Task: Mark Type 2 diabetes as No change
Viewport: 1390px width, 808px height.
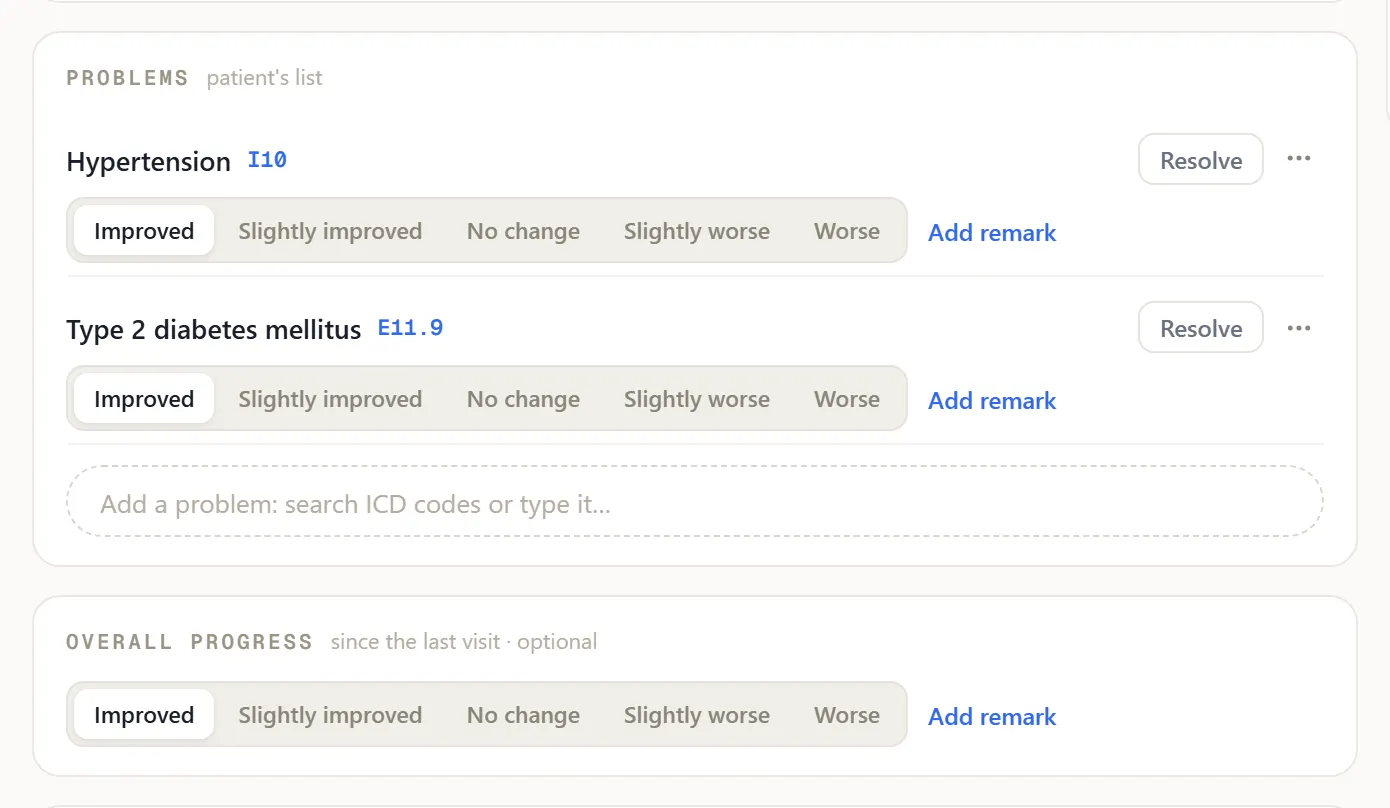Action: point(523,399)
